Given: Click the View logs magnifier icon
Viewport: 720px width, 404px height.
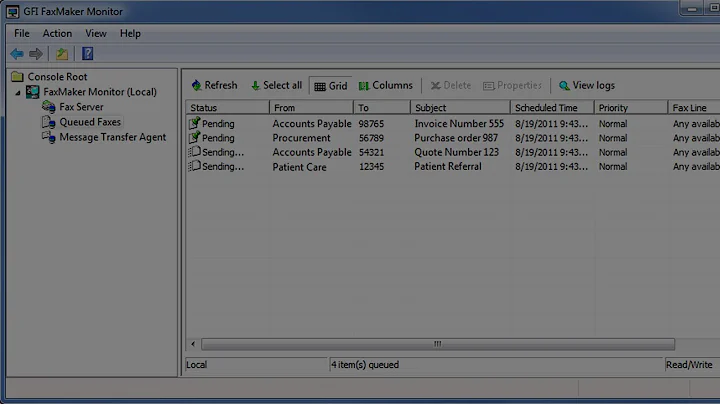Looking at the screenshot, I should [564, 85].
